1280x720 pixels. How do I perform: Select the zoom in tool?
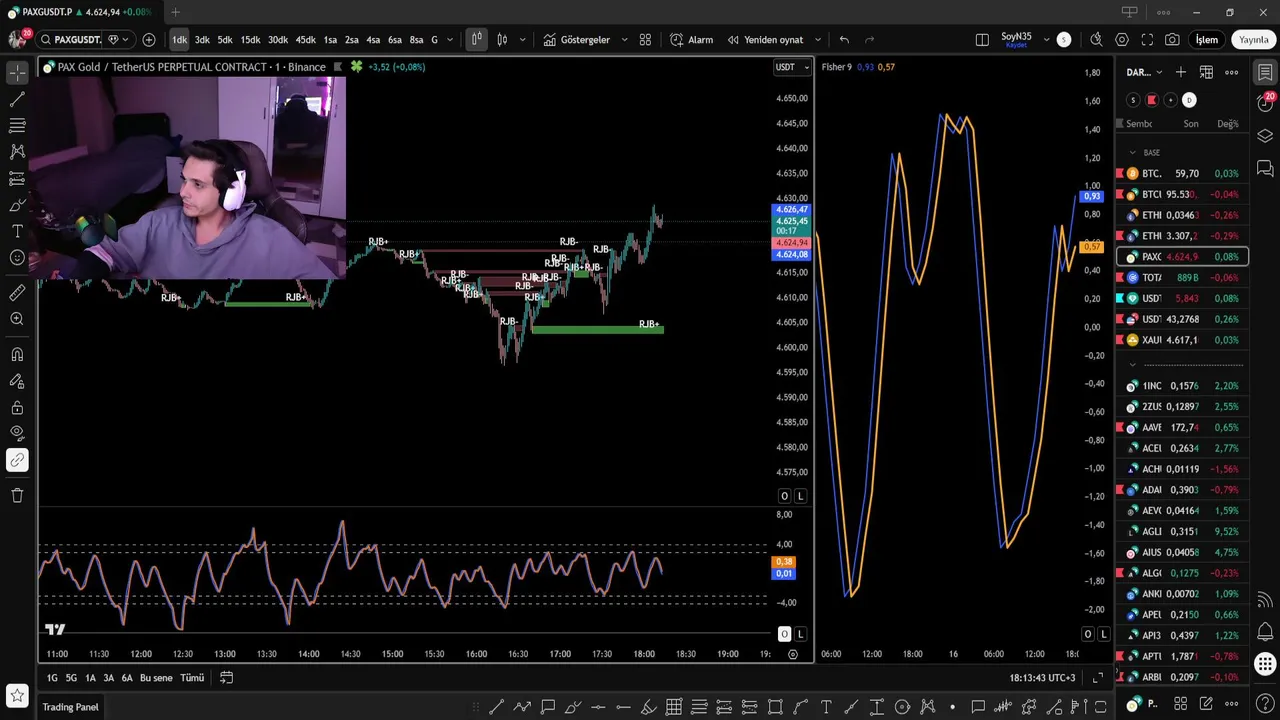click(x=17, y=319)
